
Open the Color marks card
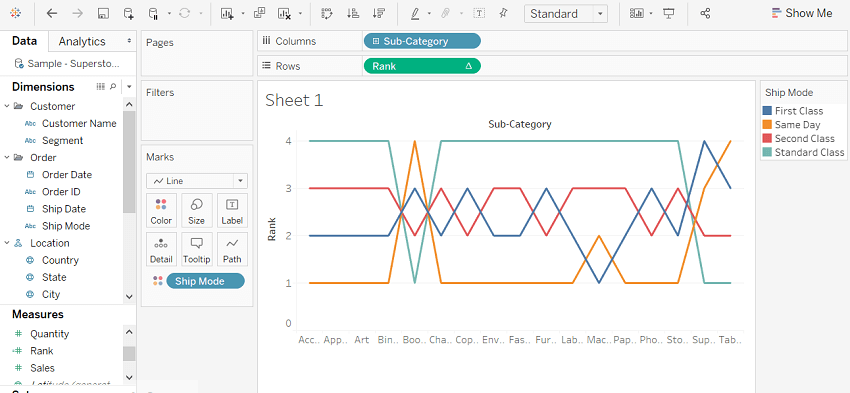[x=161, y=210]
